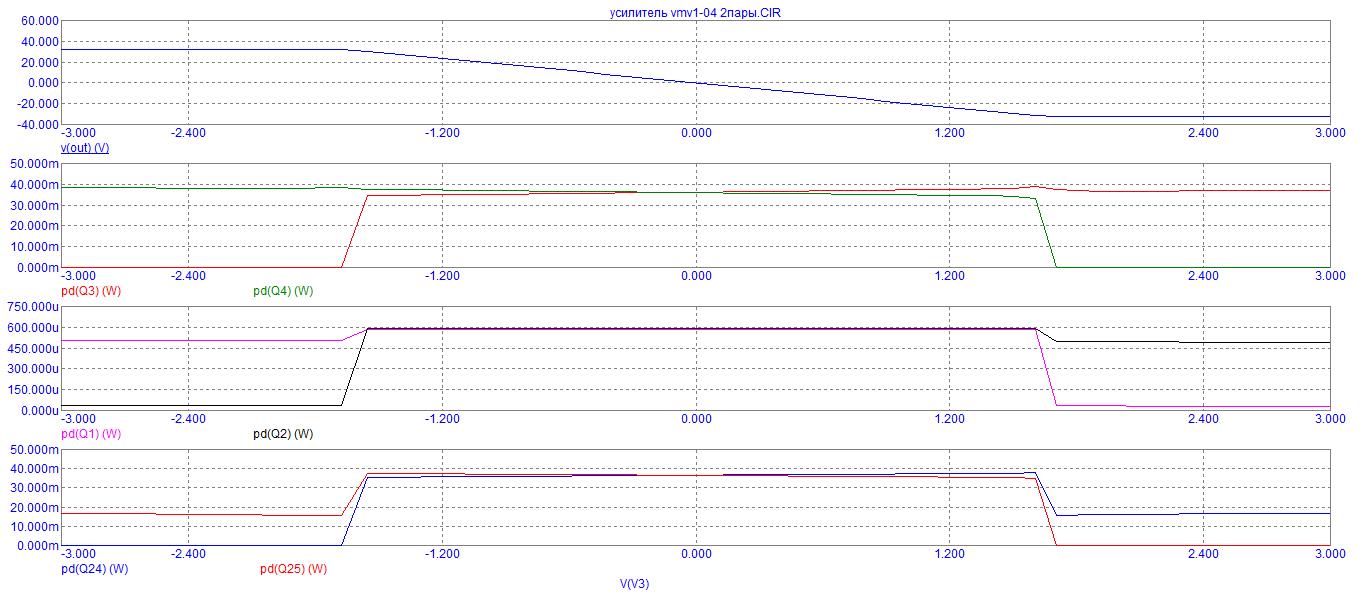This screenshot has height=604, width=1362.
Task: Select the red pd(Q25) (W) trace label
Action: (x=294, y=569)
